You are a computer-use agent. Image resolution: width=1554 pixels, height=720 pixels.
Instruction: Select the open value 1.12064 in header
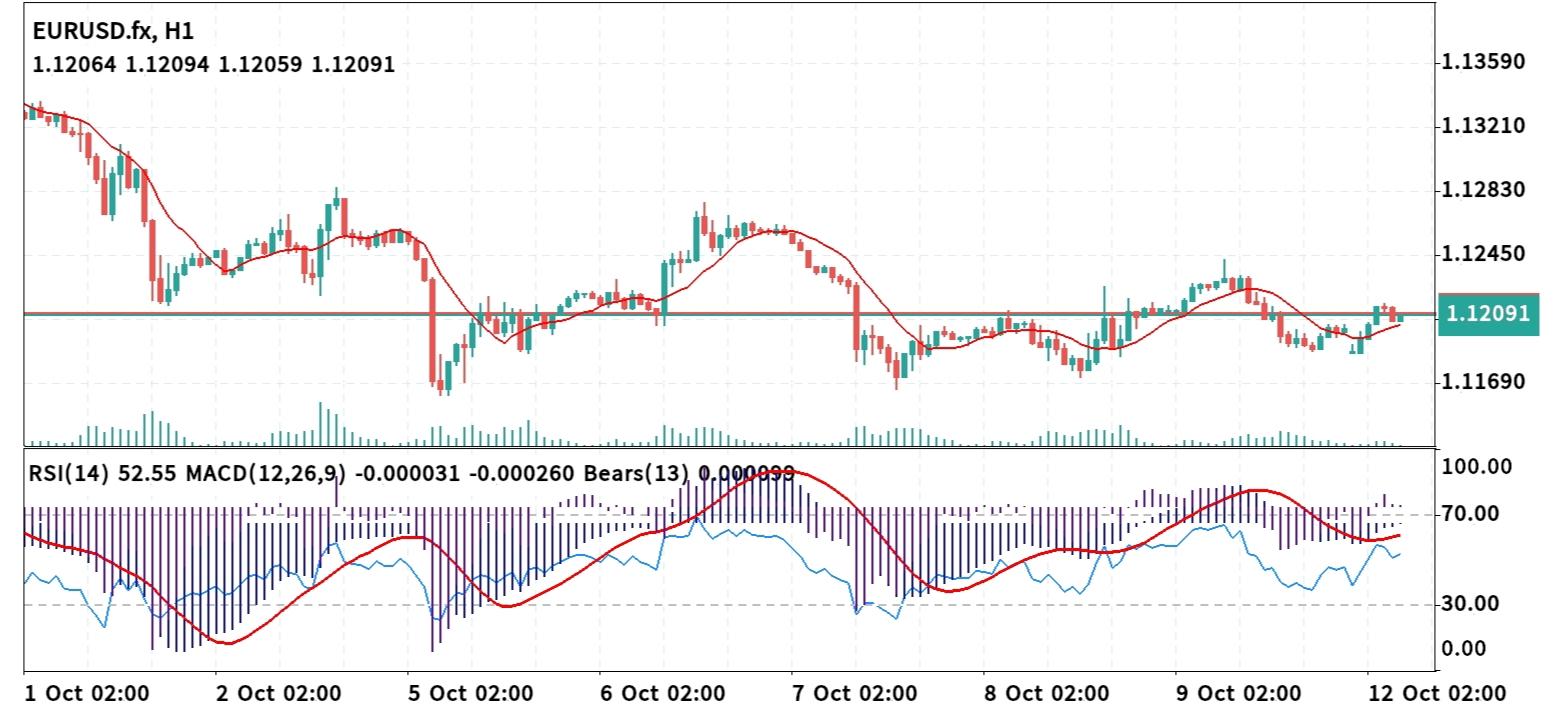pos(74,65)
